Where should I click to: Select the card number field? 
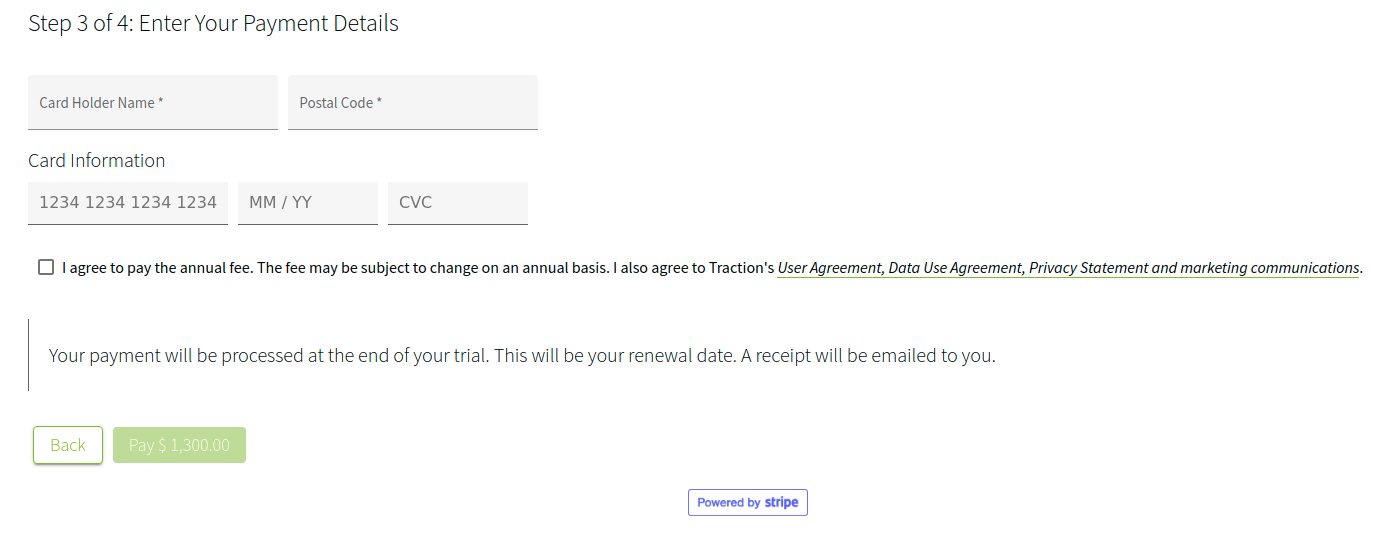tap(128, 203)
